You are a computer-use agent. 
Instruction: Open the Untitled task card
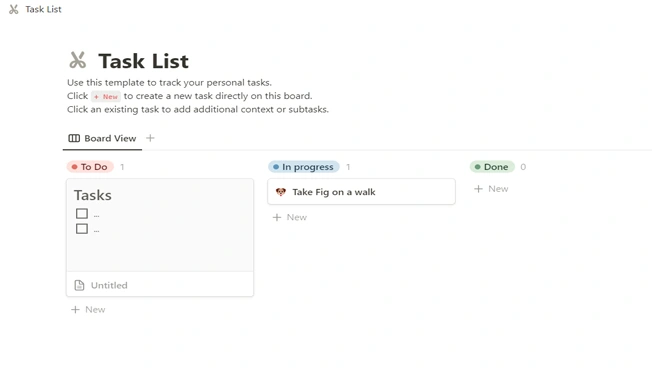pos(160,238)
